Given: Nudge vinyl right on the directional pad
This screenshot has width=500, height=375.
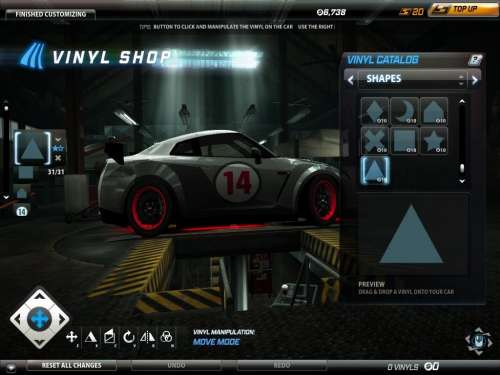Looking at the screenshot, I should [63, 319].
